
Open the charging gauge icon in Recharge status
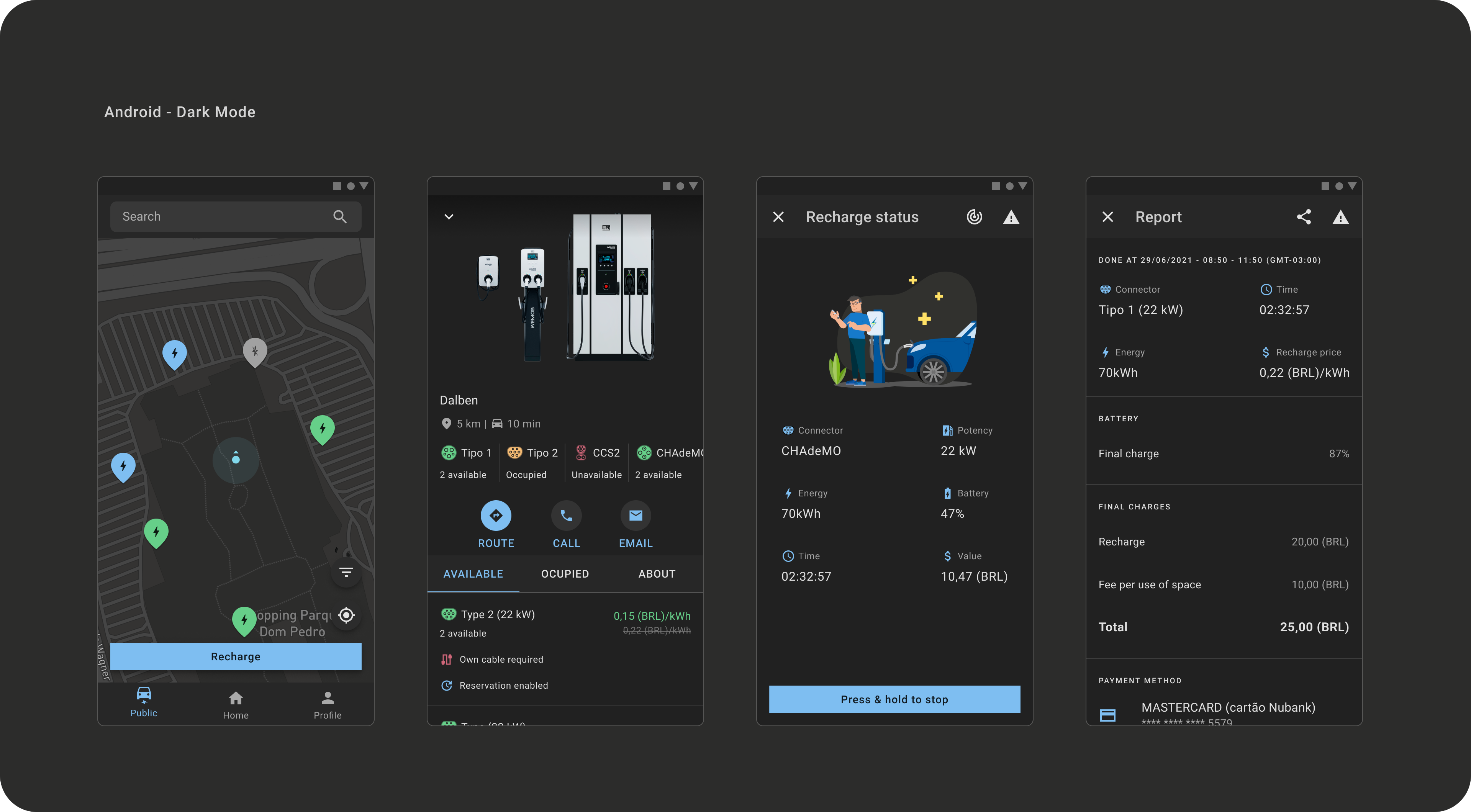click(974, 217)
